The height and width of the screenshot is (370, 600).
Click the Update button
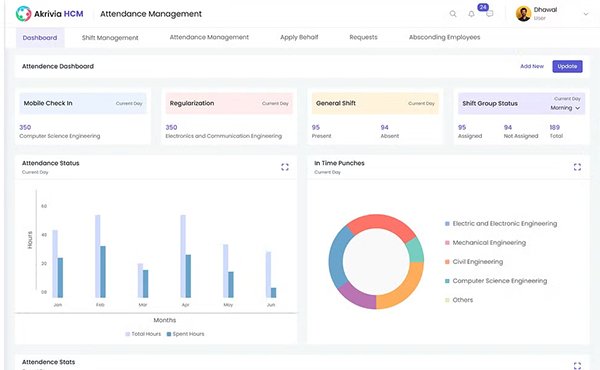click(x=567, y=66)
